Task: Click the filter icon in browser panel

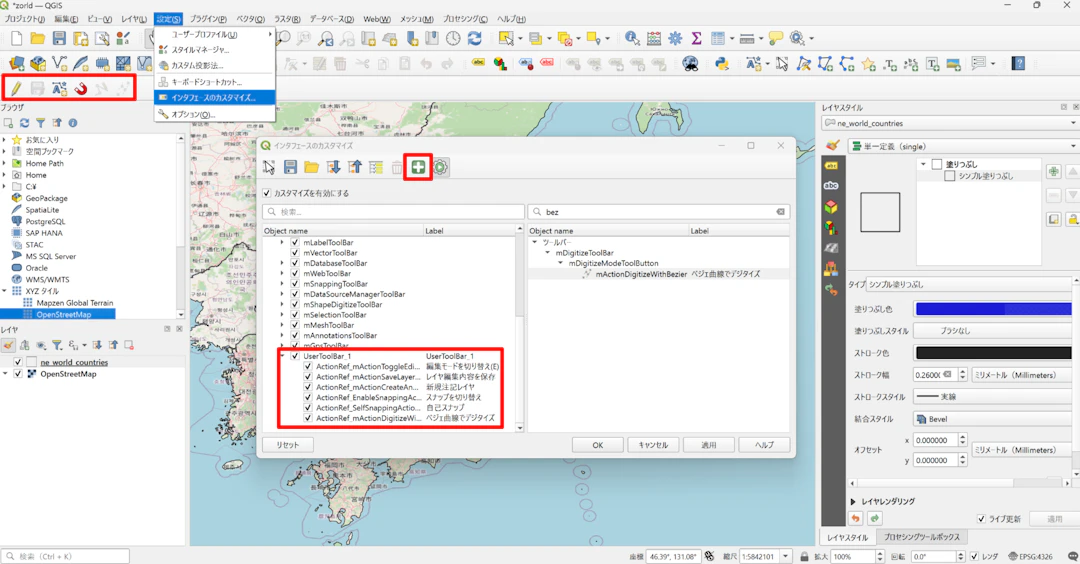Action: click(x=41, y=123)
